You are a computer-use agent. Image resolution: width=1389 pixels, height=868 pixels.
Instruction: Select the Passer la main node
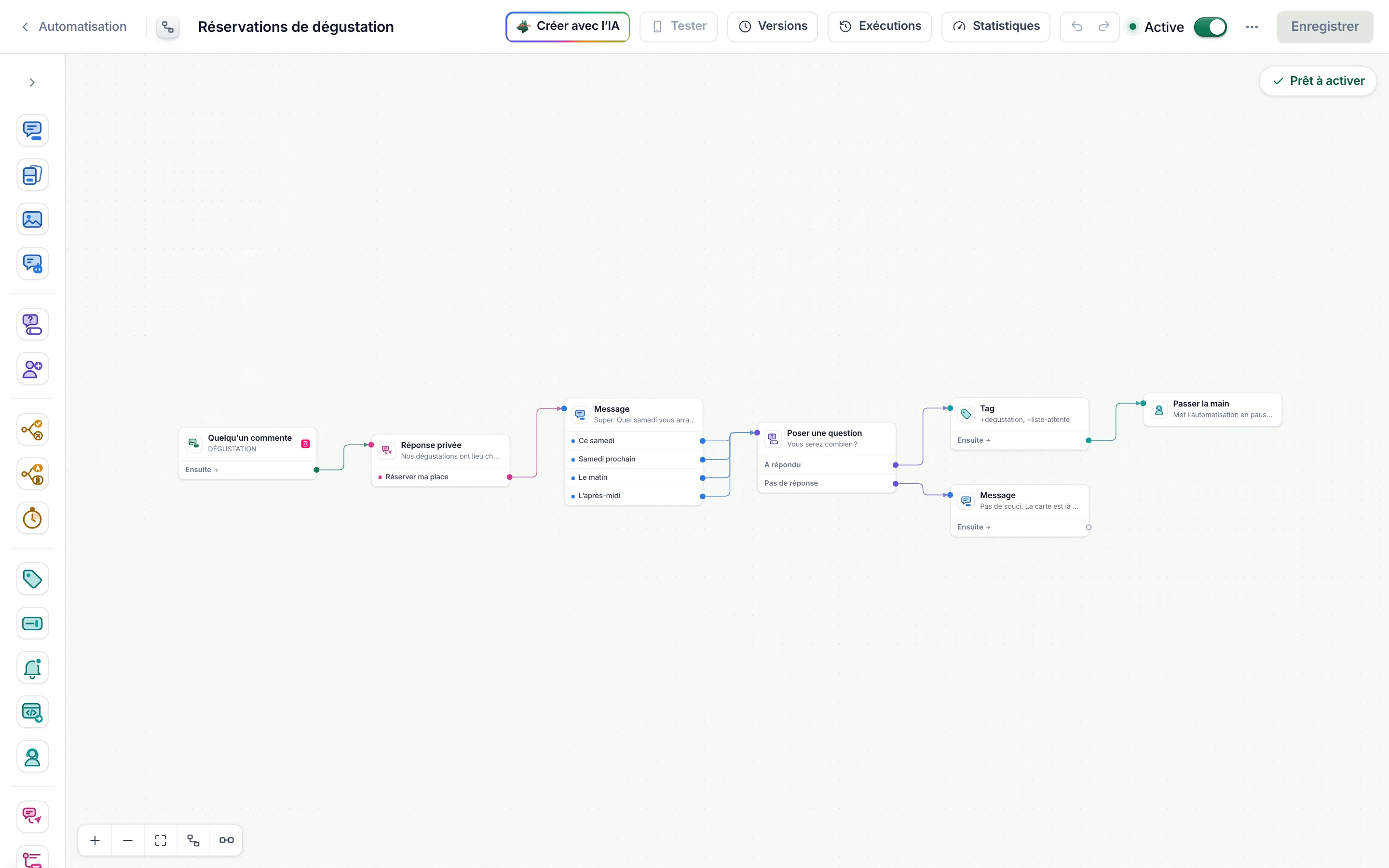[1212, 409]
